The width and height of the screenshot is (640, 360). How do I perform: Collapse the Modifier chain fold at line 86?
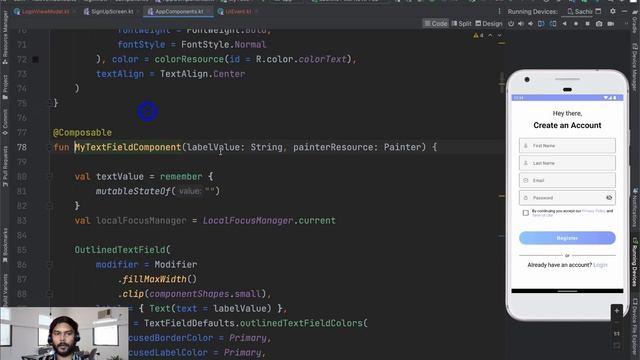coord(50,265)
